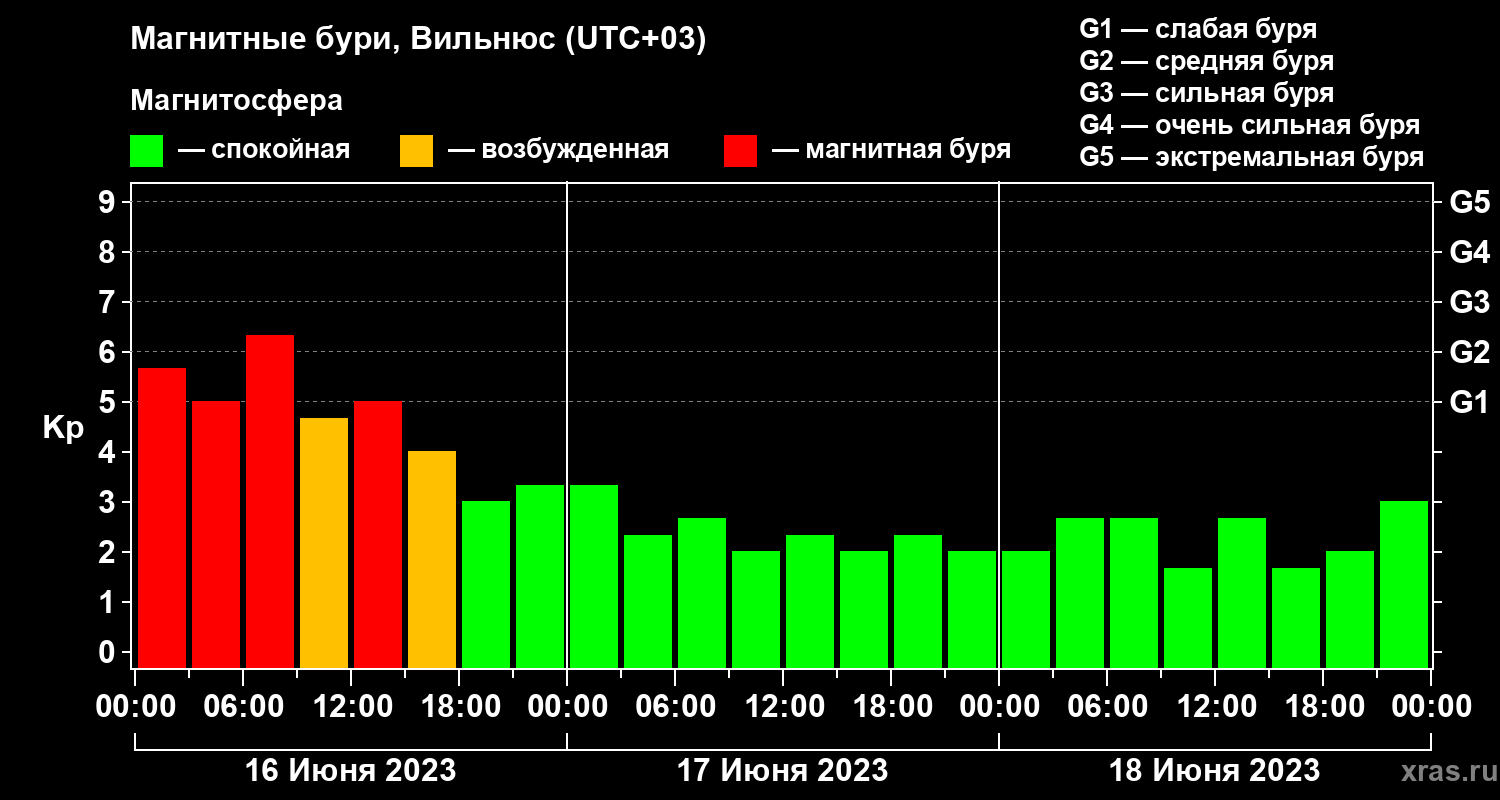
Task: Click the 'Магнитосфера' heading
Action: pos(236,101)
